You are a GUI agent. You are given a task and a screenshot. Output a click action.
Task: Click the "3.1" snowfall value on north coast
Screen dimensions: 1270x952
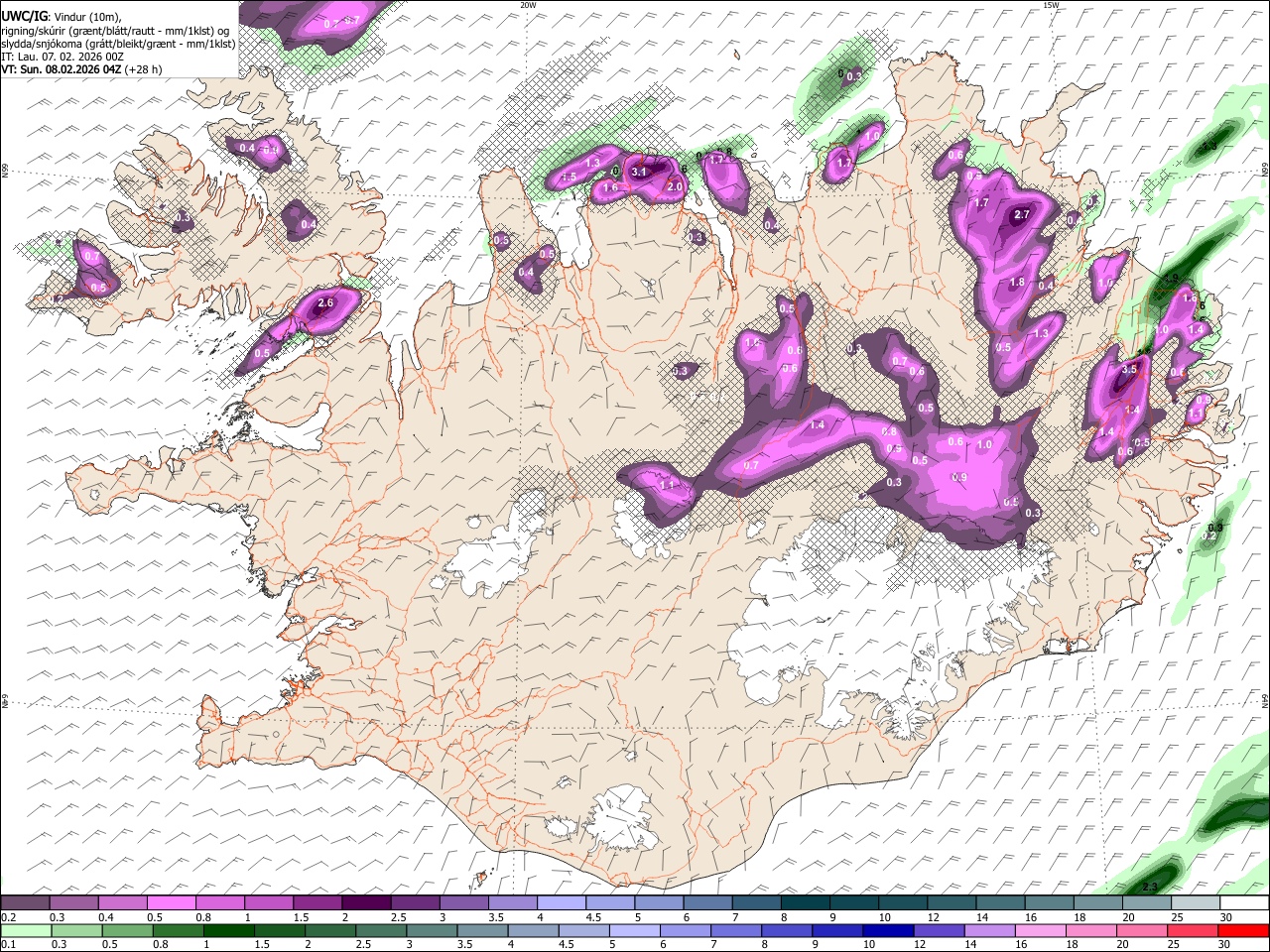639,173
